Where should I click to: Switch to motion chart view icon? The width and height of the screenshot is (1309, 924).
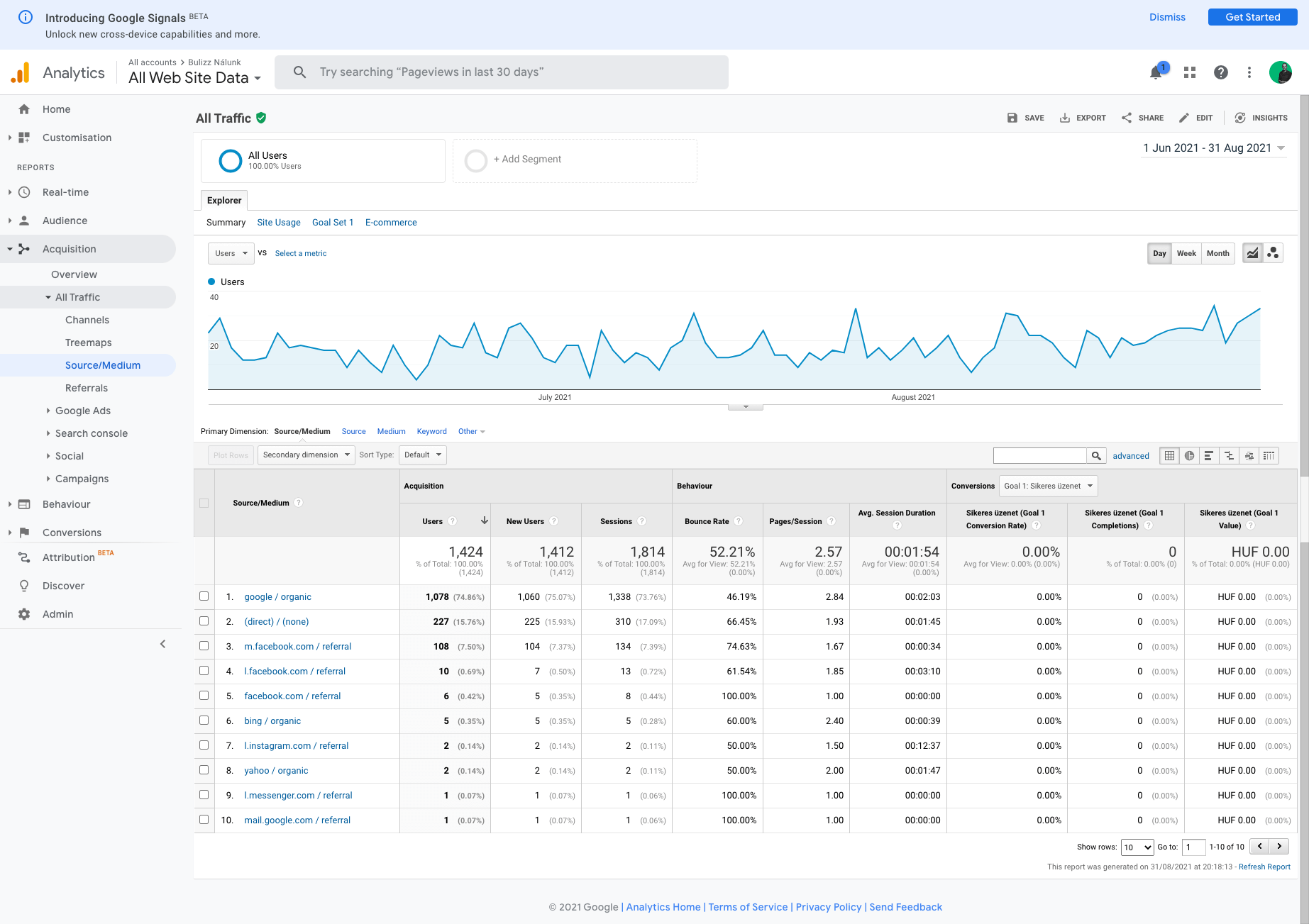point(1273,253)
